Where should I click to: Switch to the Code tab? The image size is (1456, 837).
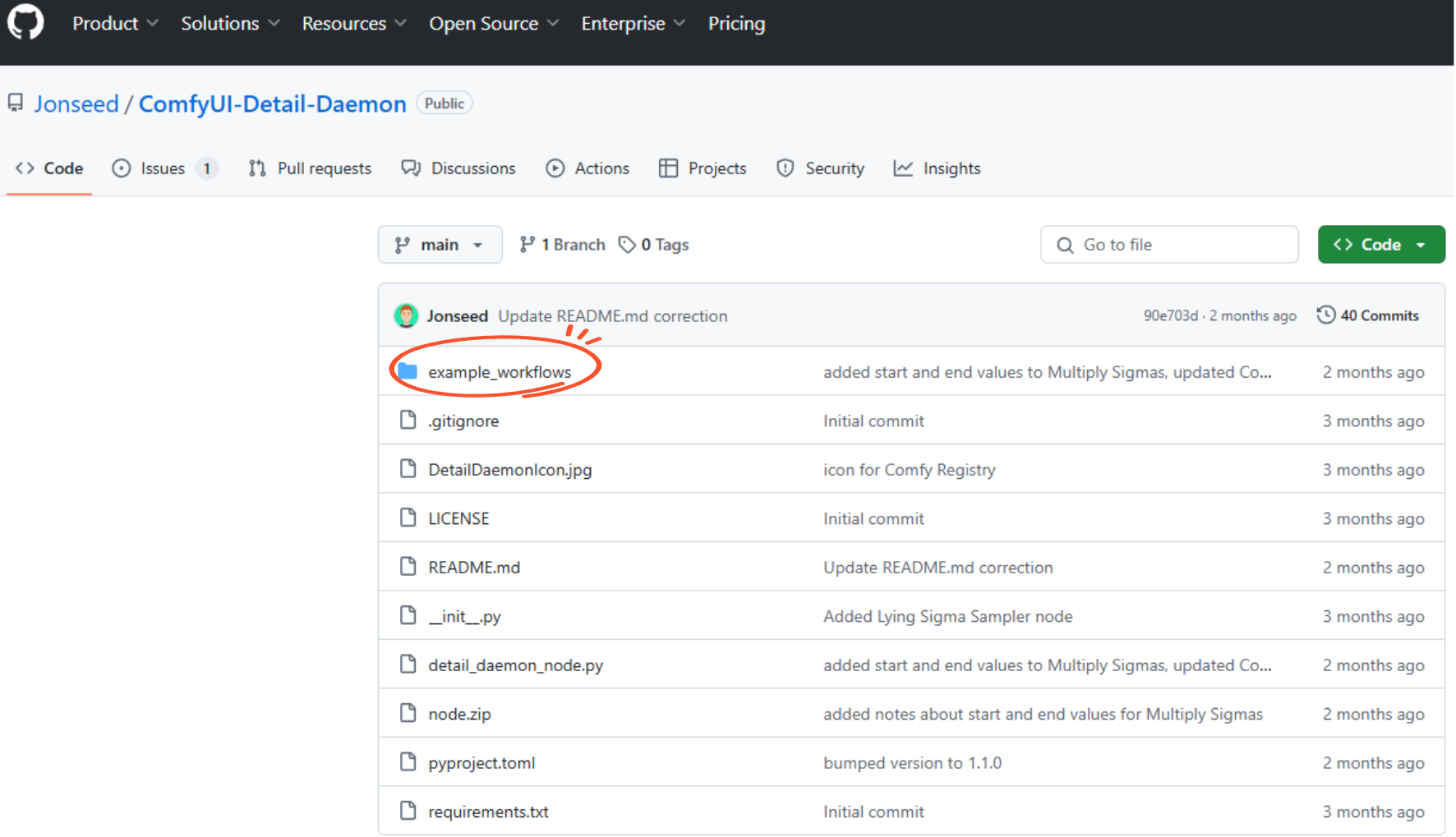pyautogui.click(x=49, y=168)
